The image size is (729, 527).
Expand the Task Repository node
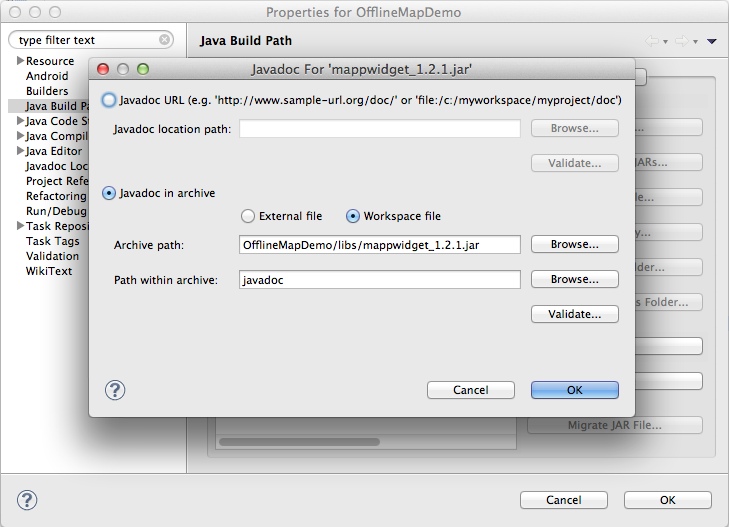20,225
